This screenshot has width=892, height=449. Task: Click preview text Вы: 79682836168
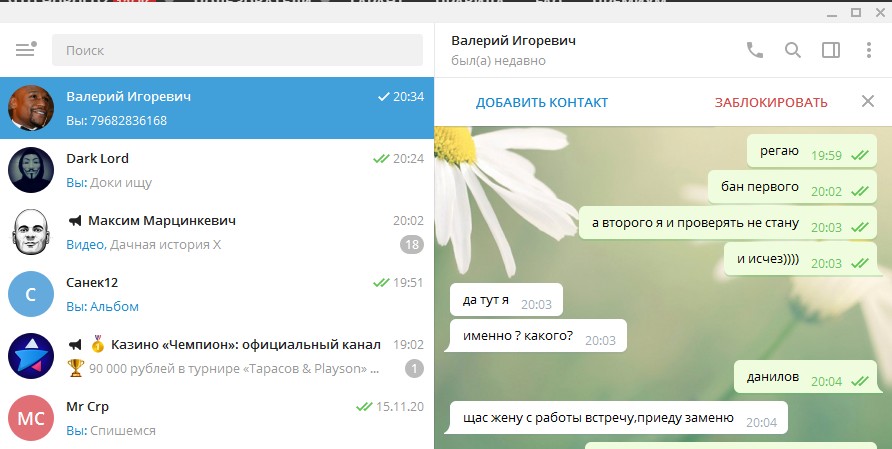coord(117,121)
